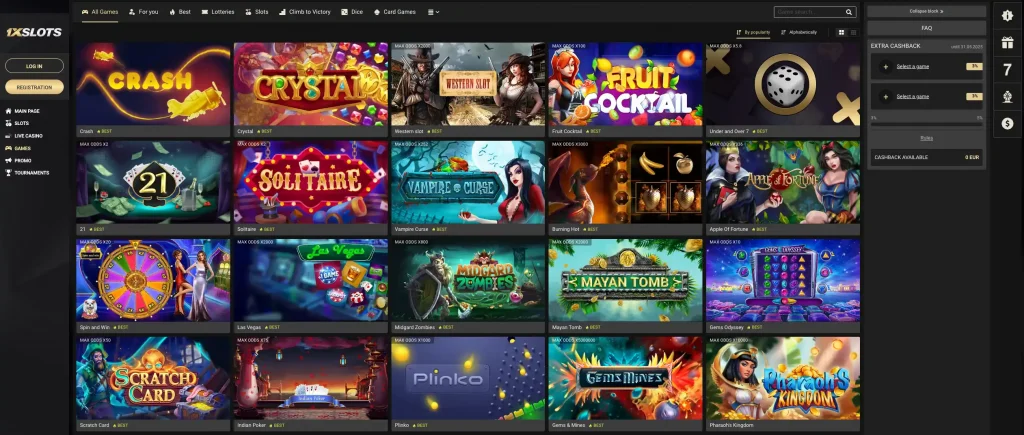Screen dimensions: 1024x435
Task: Open the Solitaire game thumbnail
Action: [x=311, y=182]
